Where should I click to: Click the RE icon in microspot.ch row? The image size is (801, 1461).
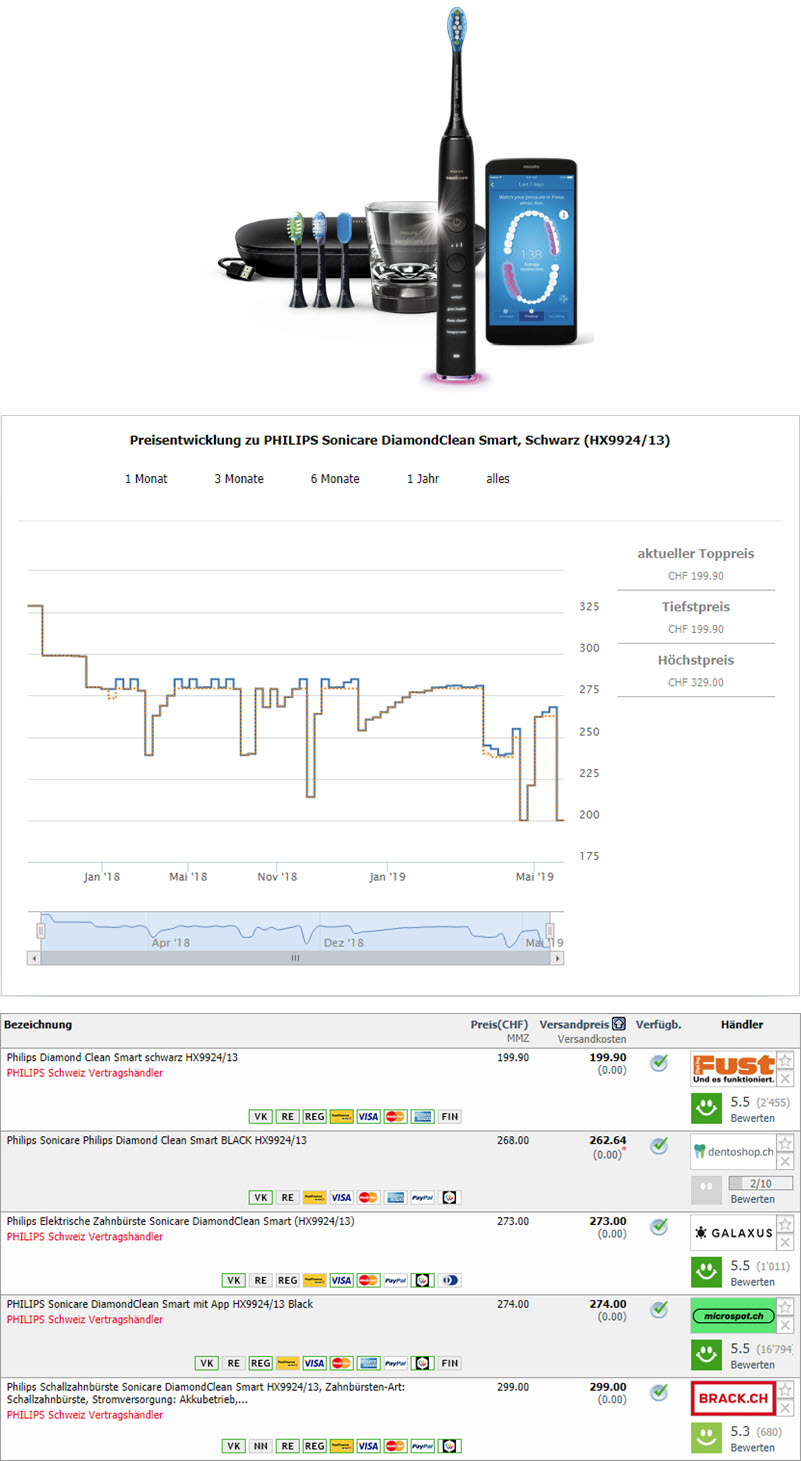pos(233,1363)
